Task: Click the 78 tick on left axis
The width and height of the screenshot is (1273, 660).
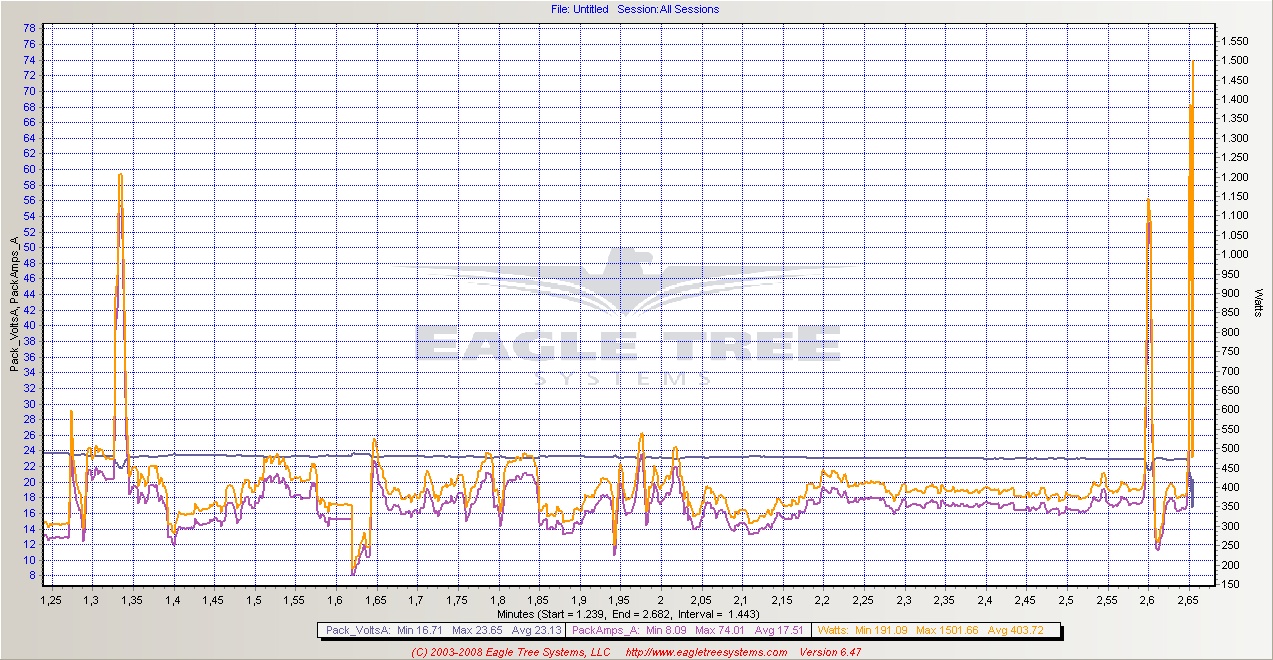Action: click(x=29, y=29)
